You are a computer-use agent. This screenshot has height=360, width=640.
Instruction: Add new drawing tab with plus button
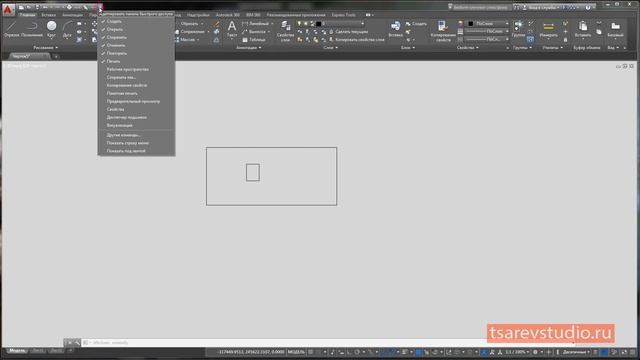(56, 57)
